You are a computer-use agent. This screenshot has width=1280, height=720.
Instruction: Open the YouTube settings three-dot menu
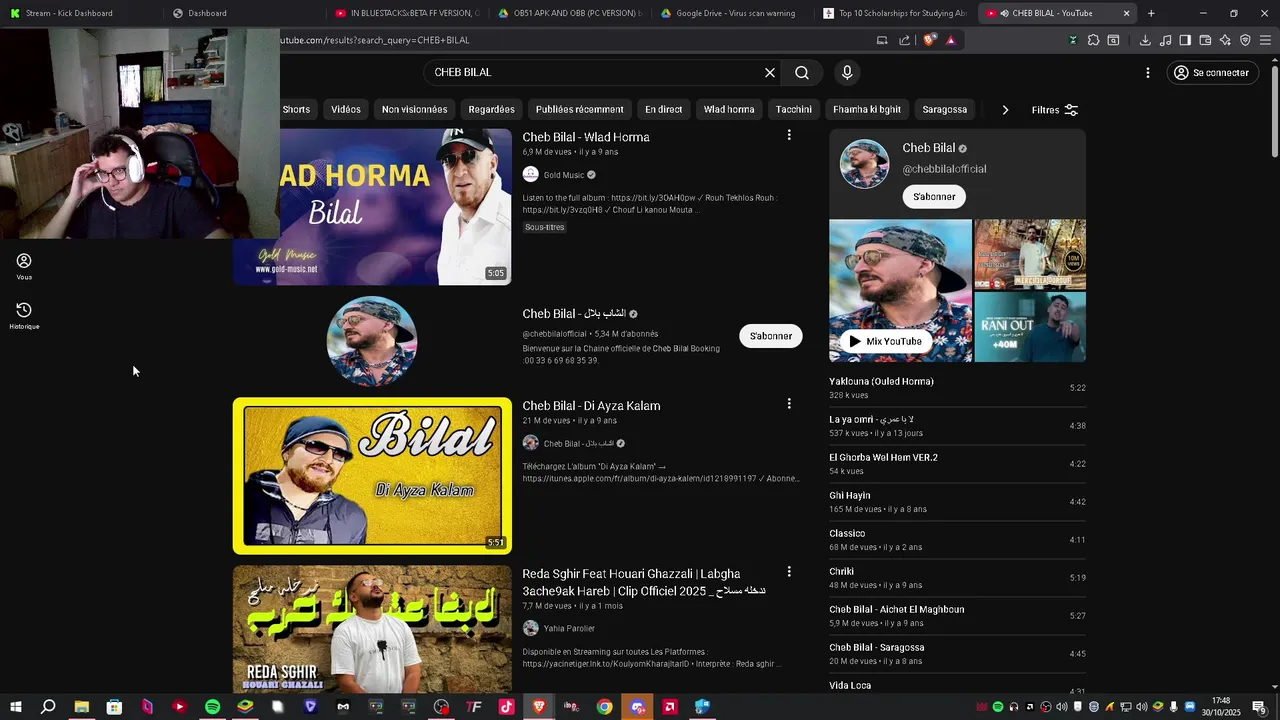[x=1148, y=73]
